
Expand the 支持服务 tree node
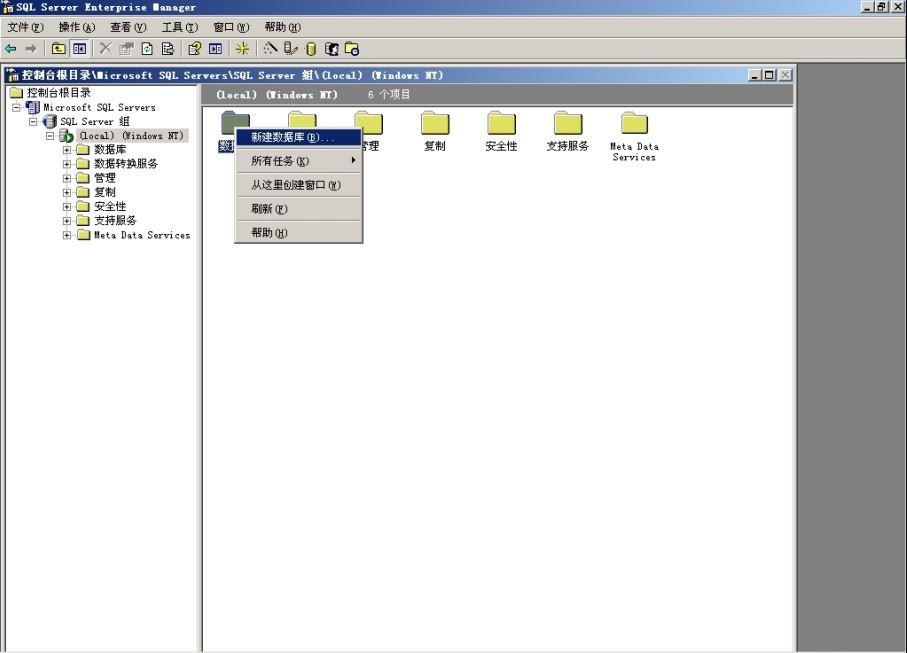point(67,221)
